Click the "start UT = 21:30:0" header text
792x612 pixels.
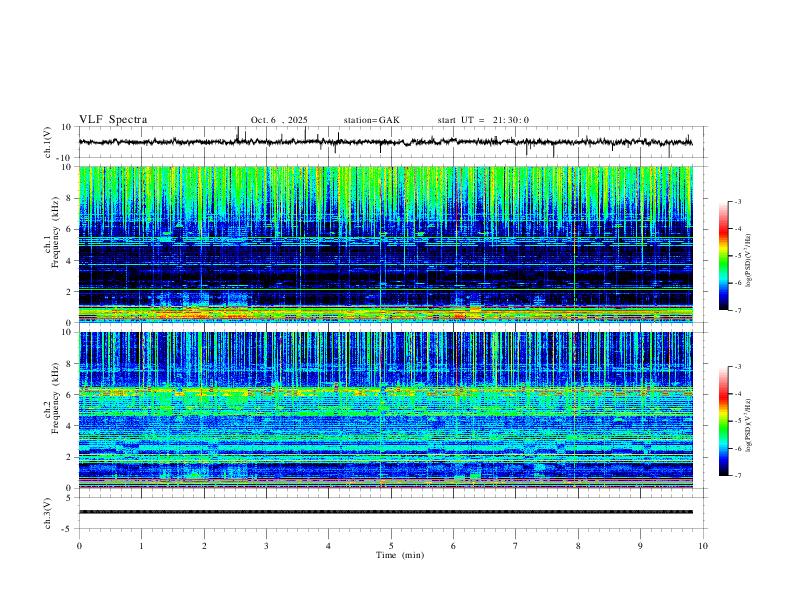(483, 120)
